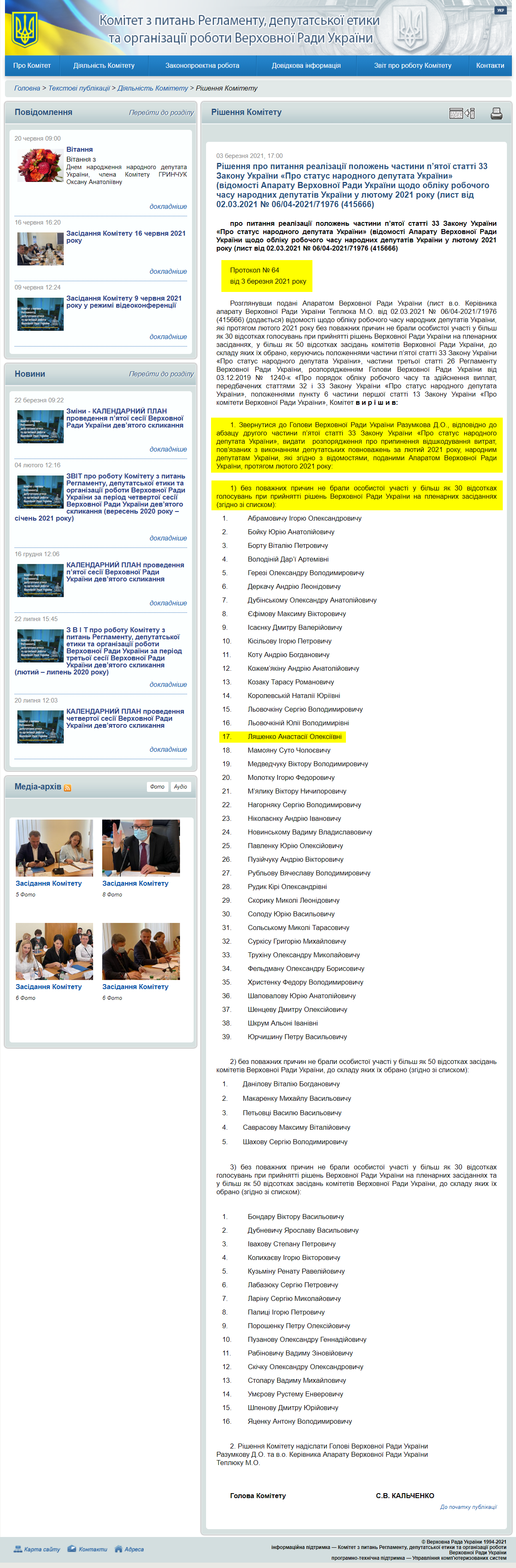Open До початку публікації link

click(468, 1507)
